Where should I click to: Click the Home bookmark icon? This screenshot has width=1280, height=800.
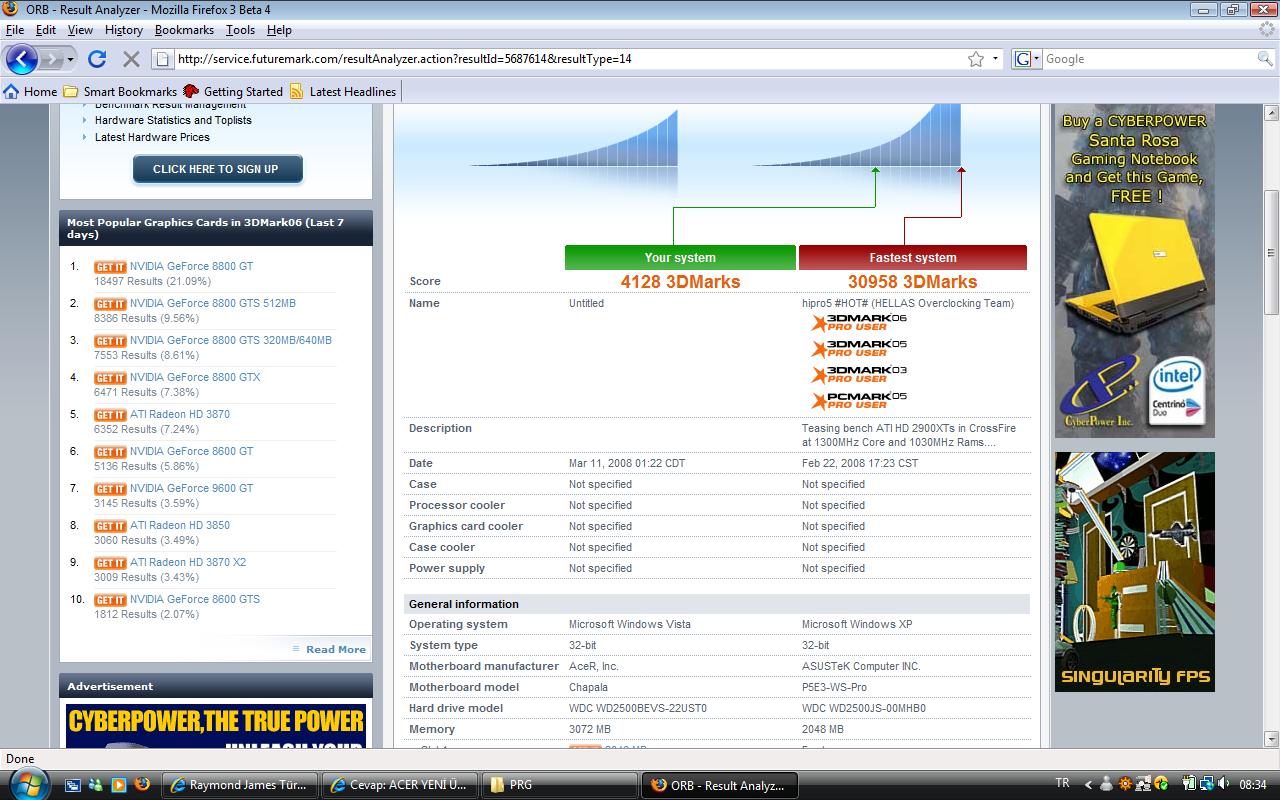click(12, 91)
